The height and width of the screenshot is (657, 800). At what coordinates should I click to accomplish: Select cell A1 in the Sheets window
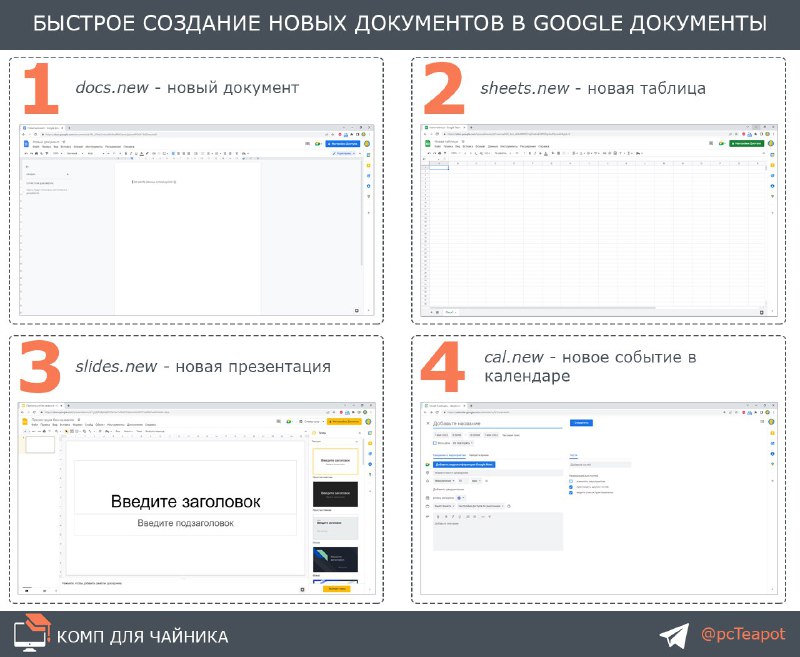click(439, 167)
